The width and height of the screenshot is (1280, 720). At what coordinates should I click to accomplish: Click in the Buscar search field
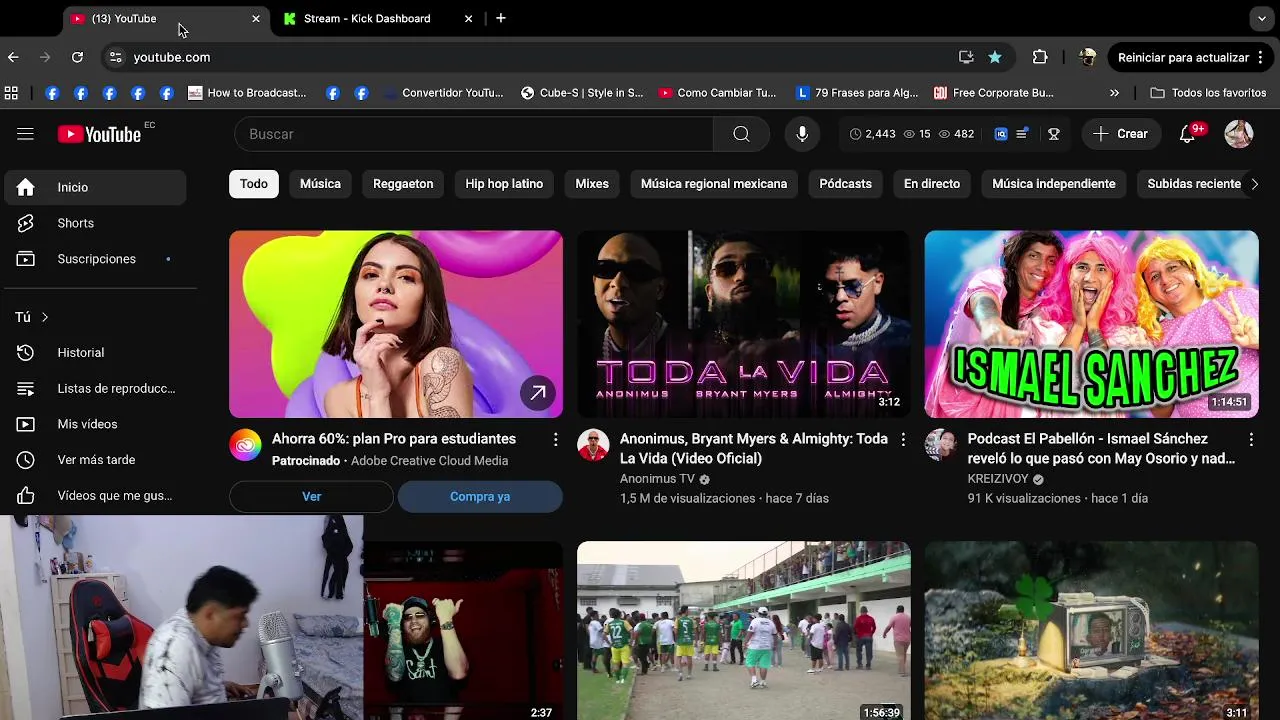coord(474,134)
